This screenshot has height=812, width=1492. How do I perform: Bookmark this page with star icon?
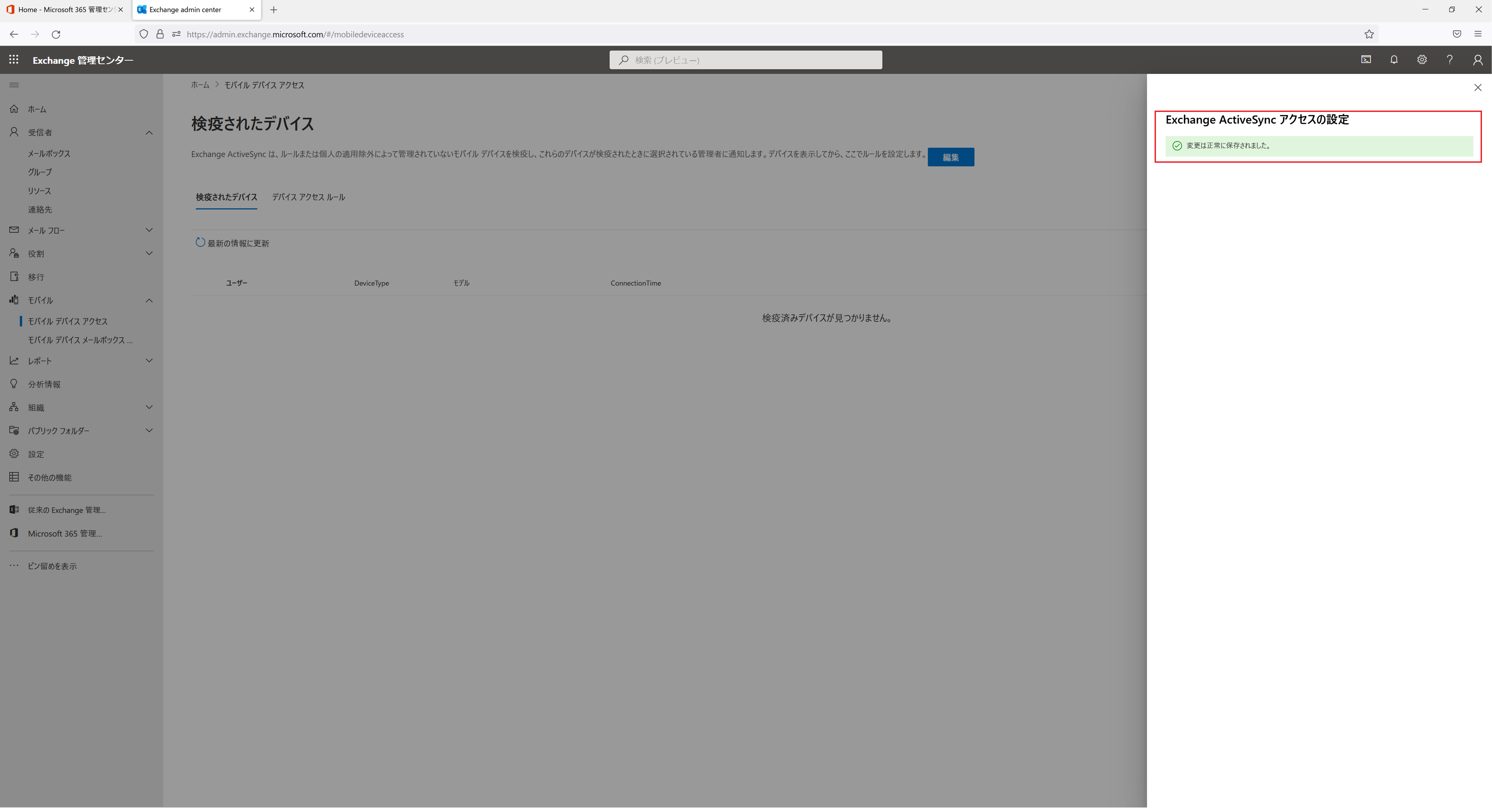point(1369,34)
